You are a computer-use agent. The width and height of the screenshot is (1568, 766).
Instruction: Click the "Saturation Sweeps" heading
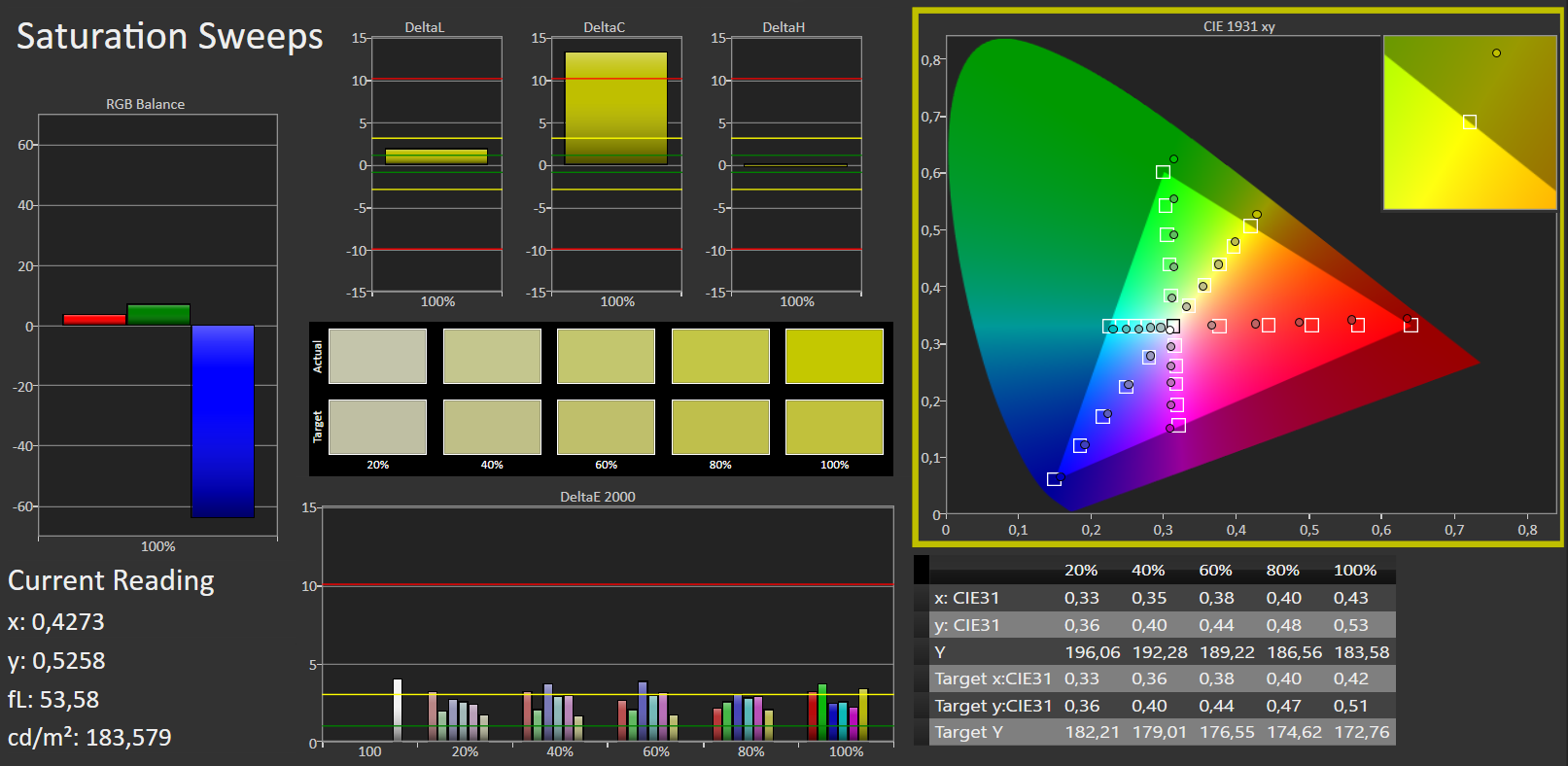(170, 36)
